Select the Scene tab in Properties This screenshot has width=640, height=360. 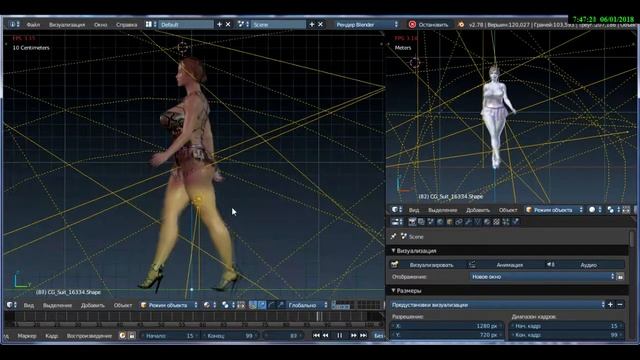click(431, 222)
